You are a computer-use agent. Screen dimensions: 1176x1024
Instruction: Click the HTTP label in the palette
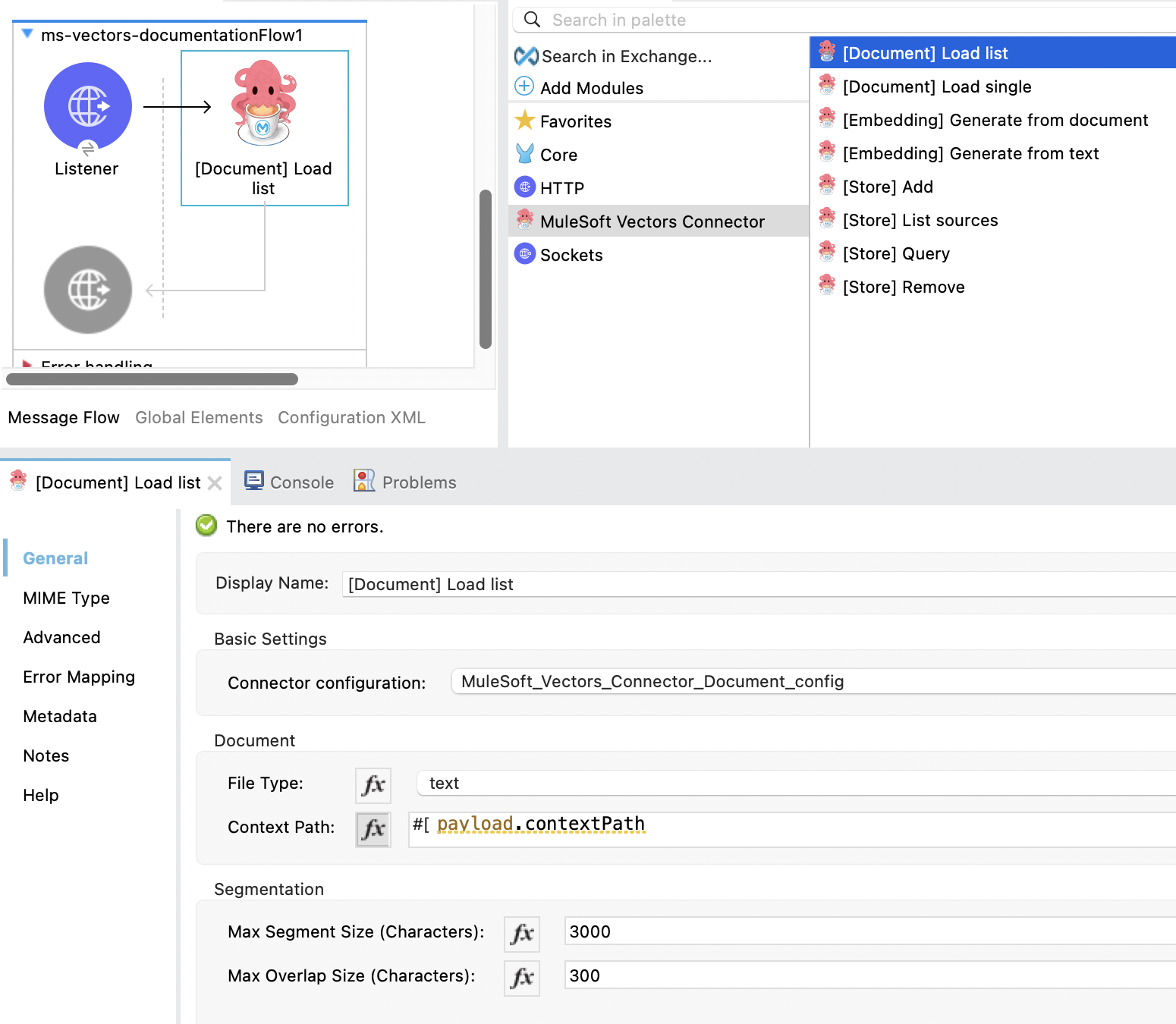tap(562, 188)
